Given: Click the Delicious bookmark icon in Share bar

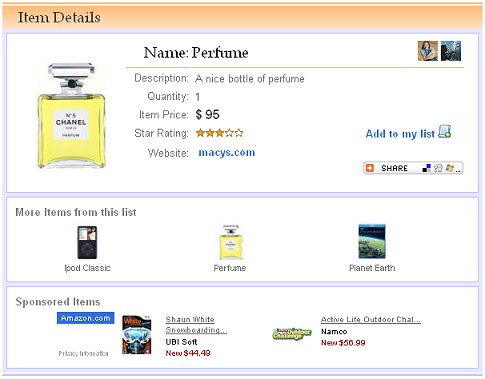Looking at the screenshot, I should (x=426, y=168).
